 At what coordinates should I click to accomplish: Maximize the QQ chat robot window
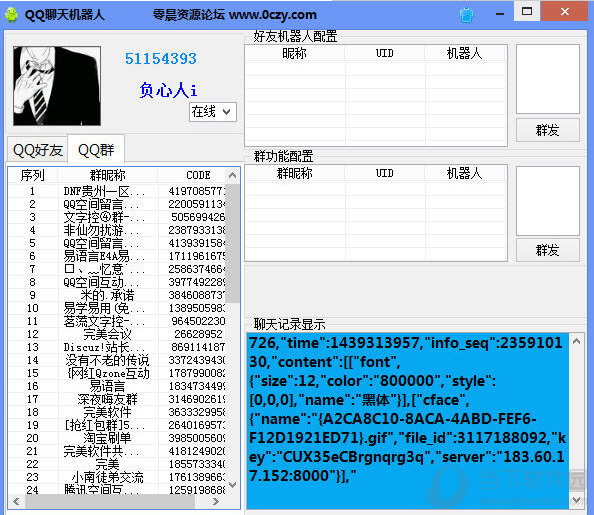click(527, 11)
